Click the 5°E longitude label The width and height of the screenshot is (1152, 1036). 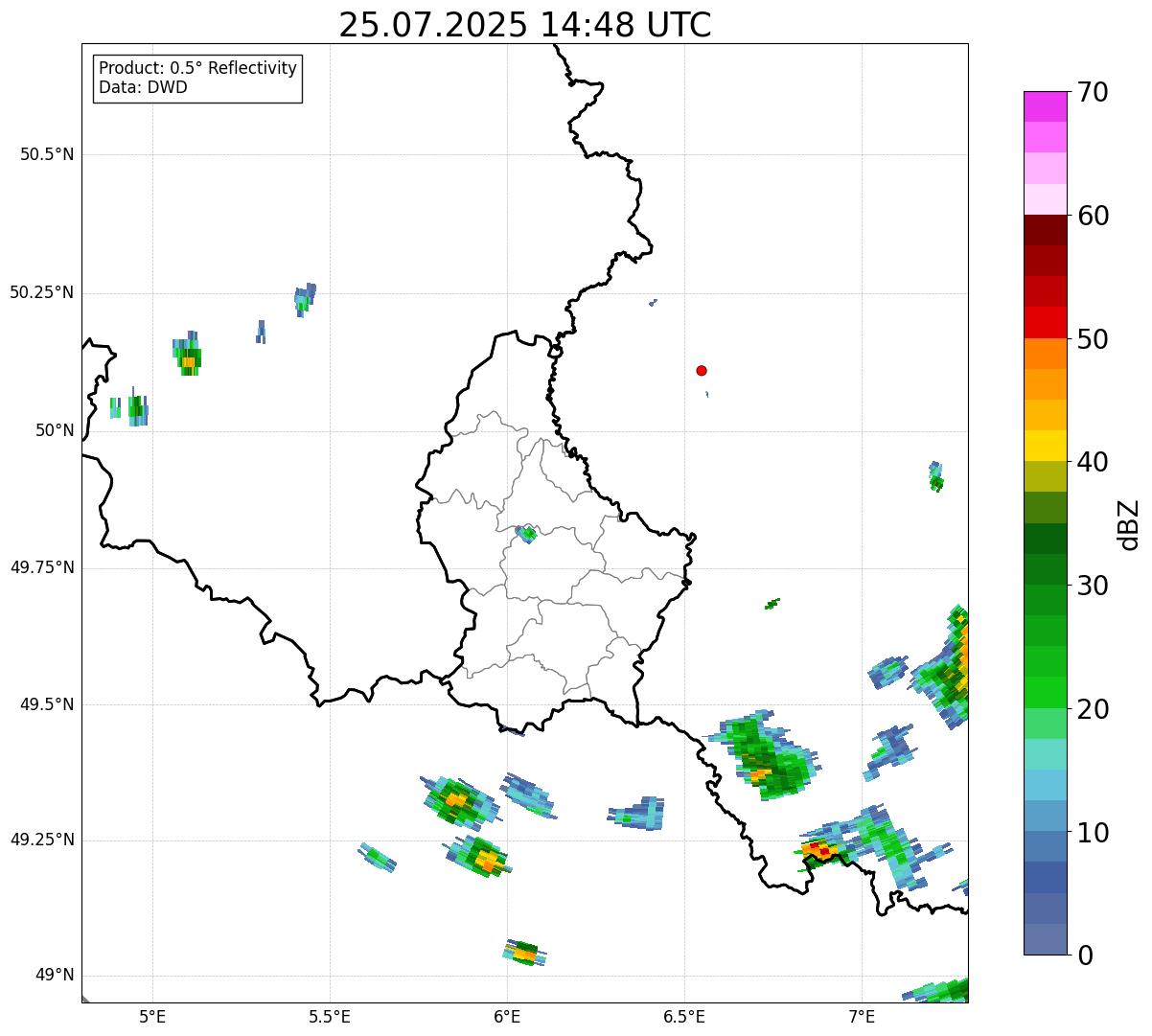coord(152,1016)
